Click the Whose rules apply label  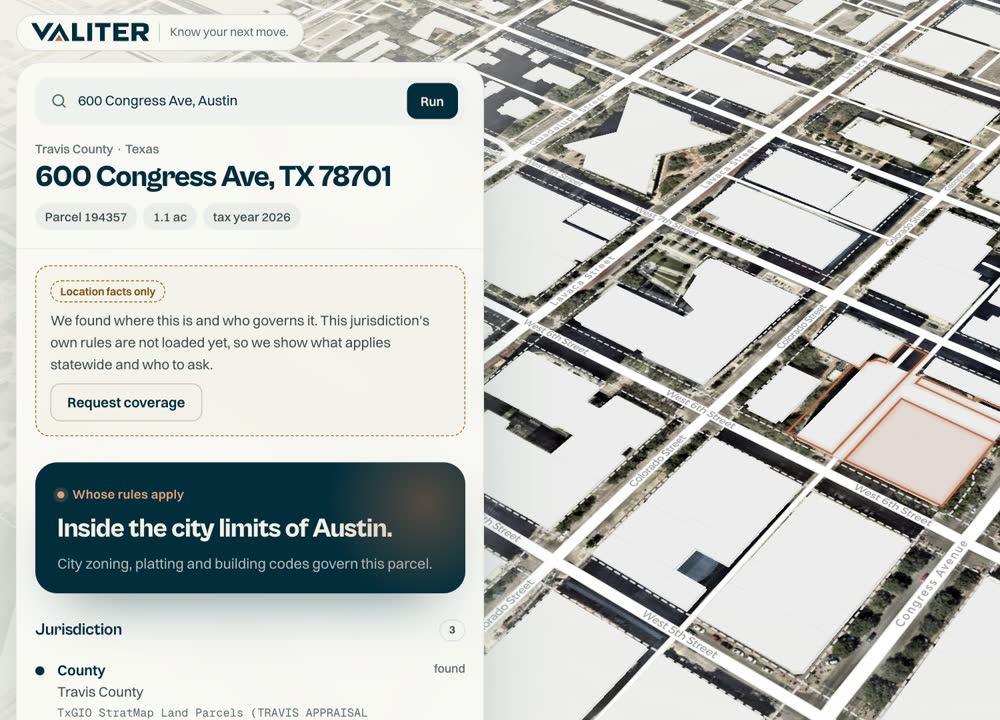128,494
